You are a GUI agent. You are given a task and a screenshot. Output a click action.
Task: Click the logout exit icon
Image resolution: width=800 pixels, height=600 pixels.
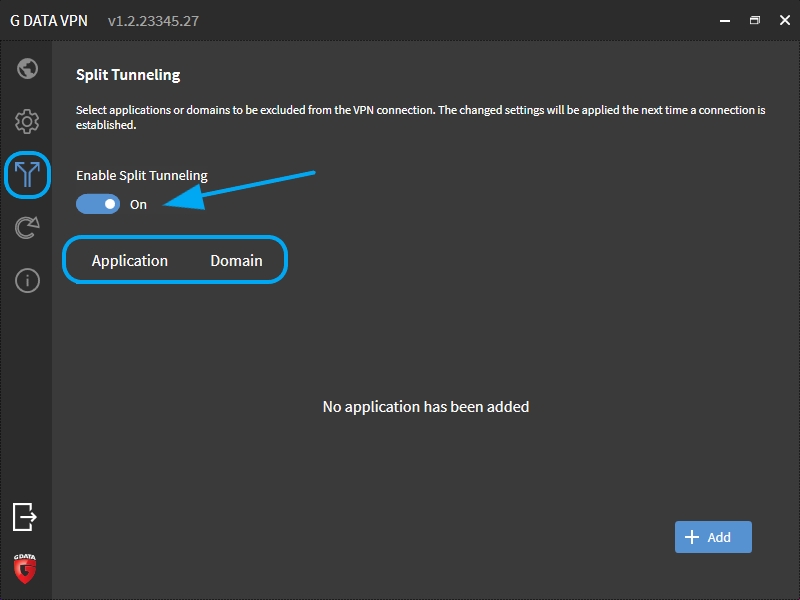pos(24,516)
